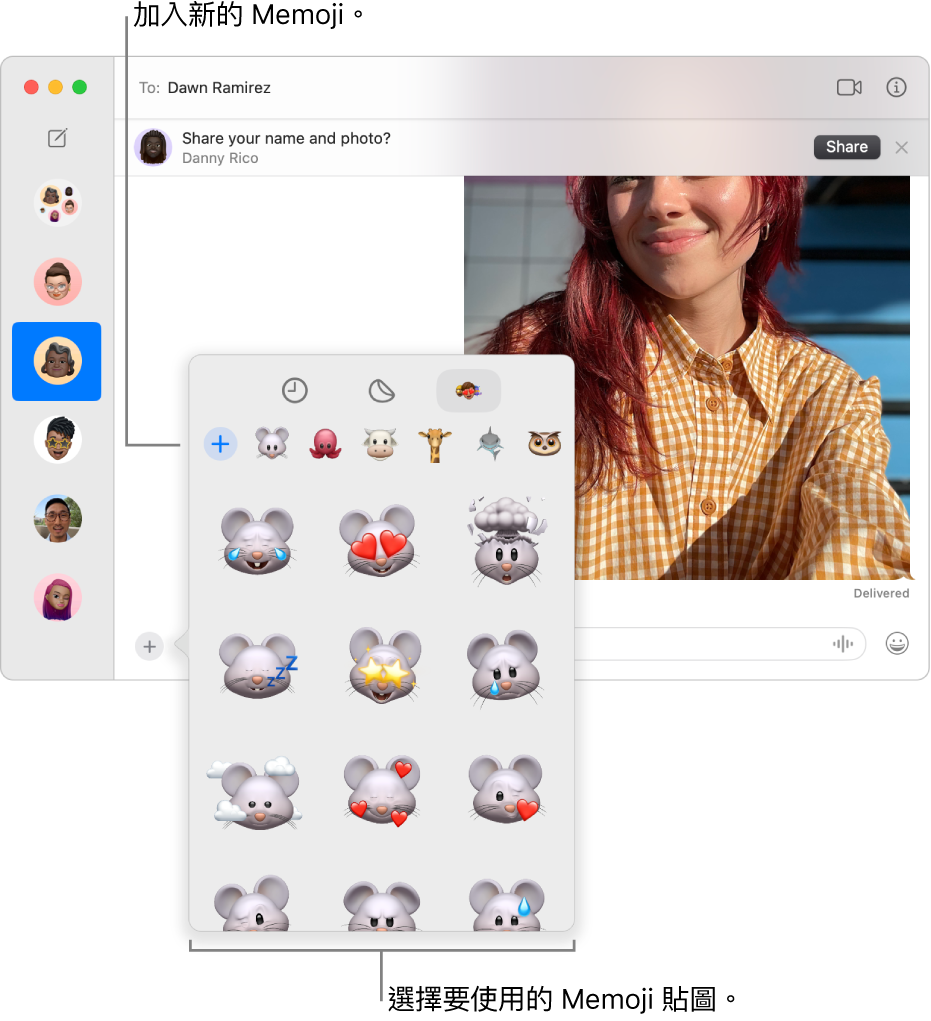Click the Delivered status text
The height and width of the screenshot is (1021, 931).
point(881,593)
